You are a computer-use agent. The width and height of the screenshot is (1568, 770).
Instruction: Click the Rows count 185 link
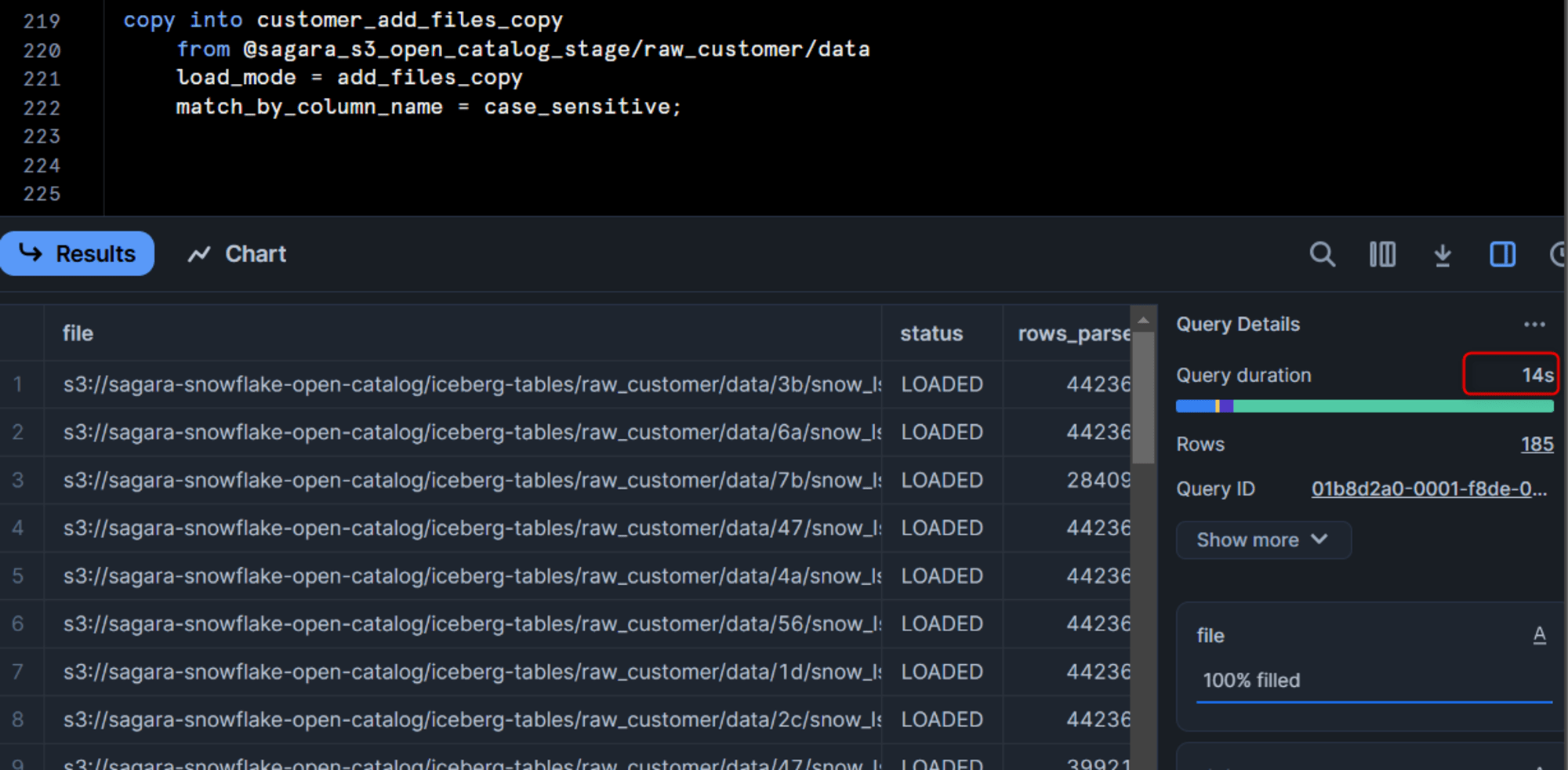(x=1537, y=445)
